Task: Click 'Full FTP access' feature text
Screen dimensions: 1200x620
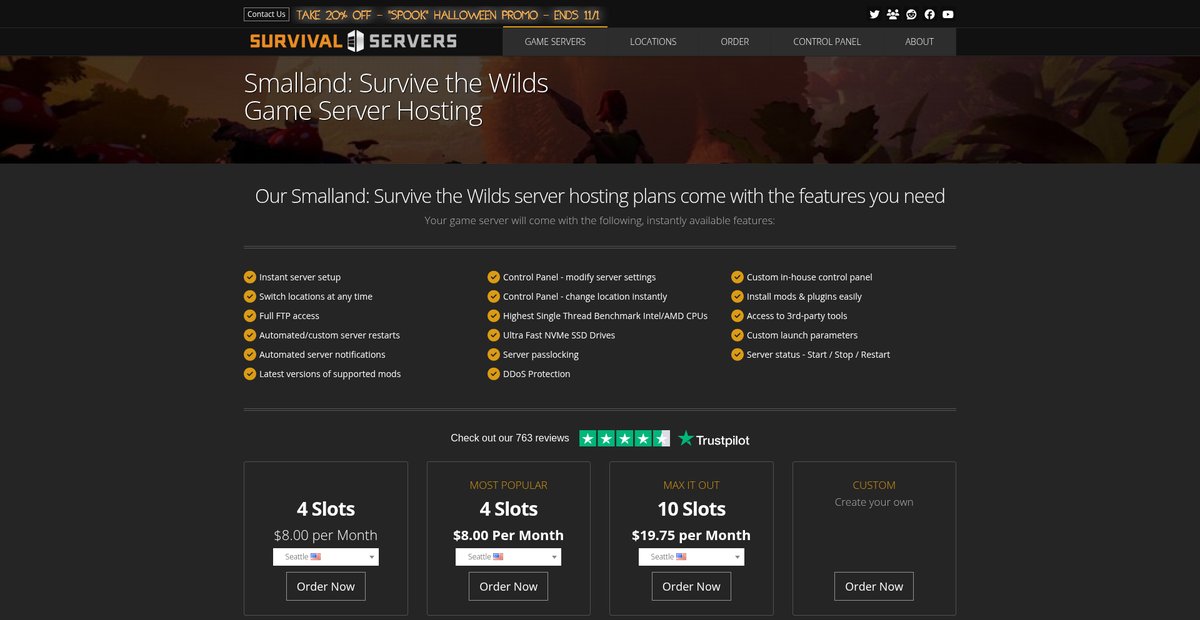Action: [x=289, y=316]
